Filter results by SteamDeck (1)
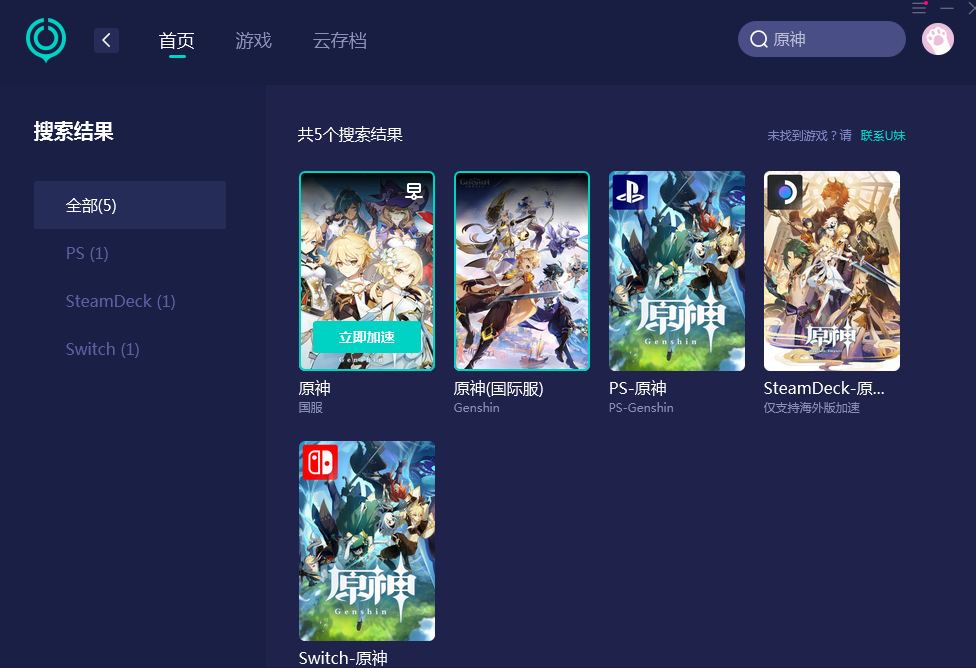This screenshot has height=668, width=976. (x=121, y=301)
